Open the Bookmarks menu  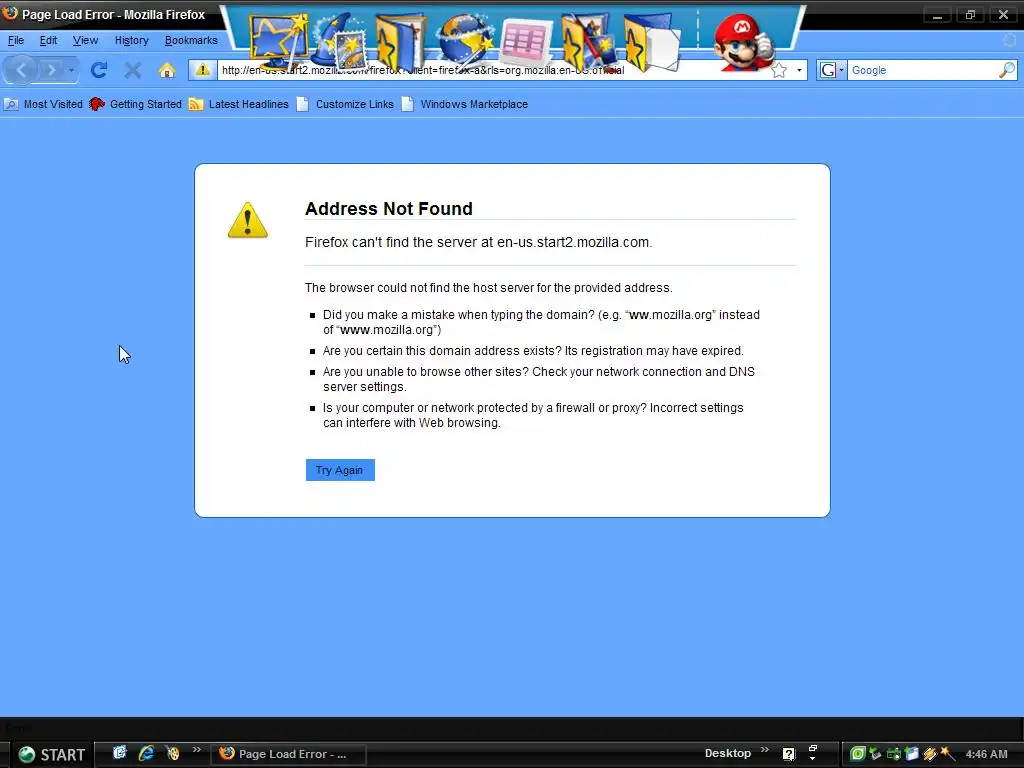pyautogui.click(x=191, y=40)
